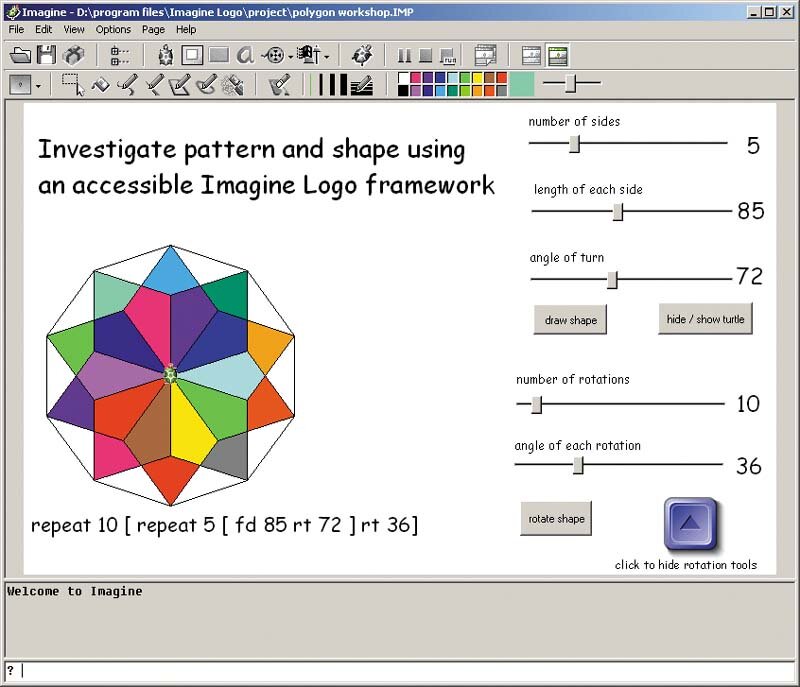Click the new pane frame icon

pyautogui.click(x=192, y=55)
